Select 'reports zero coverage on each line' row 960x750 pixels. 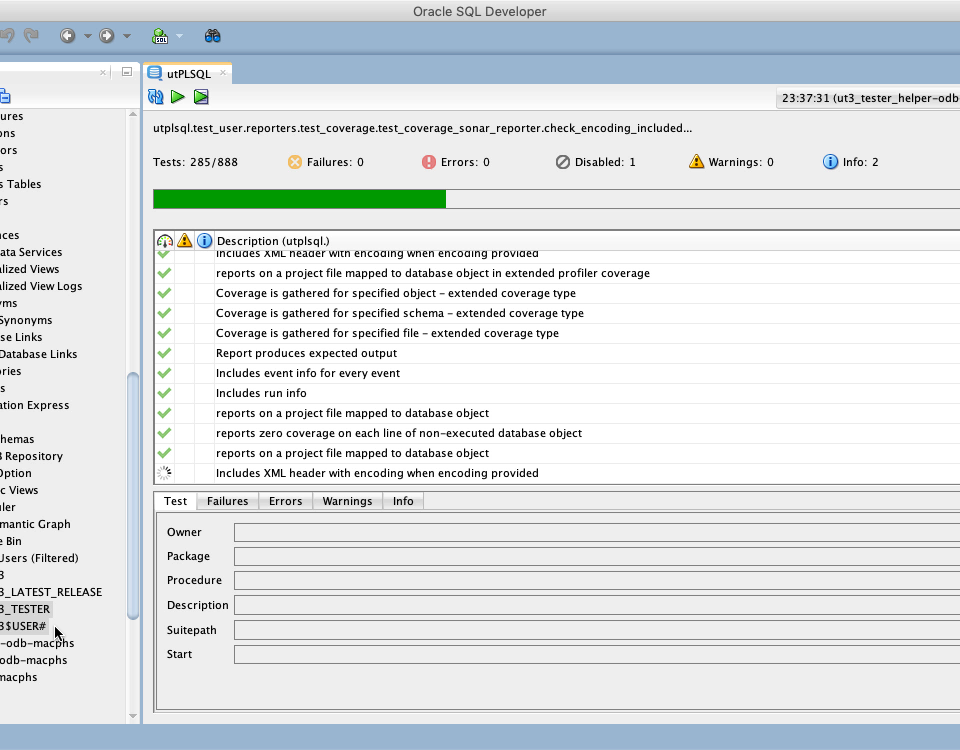(x=557, y=433)
